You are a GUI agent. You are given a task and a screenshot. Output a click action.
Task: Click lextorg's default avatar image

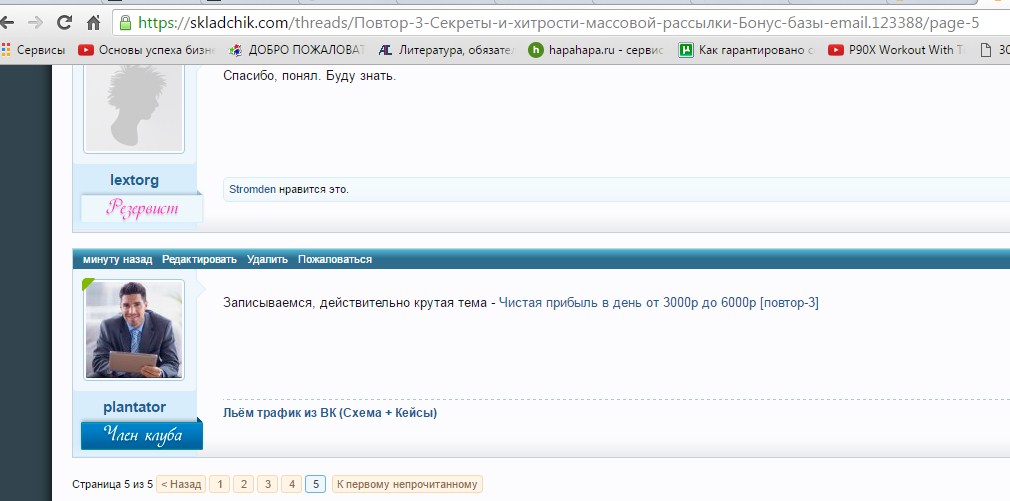134,107
